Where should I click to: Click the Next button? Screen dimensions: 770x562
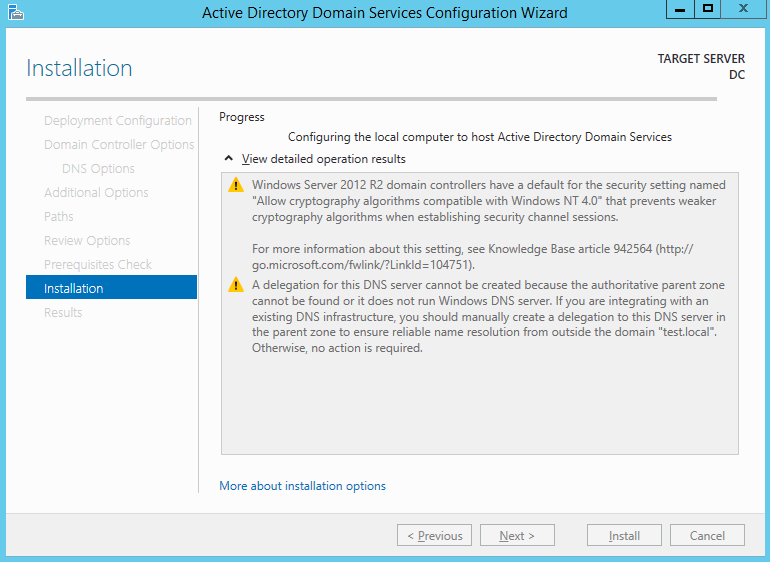pyautogui.click(x=517, y=535)
